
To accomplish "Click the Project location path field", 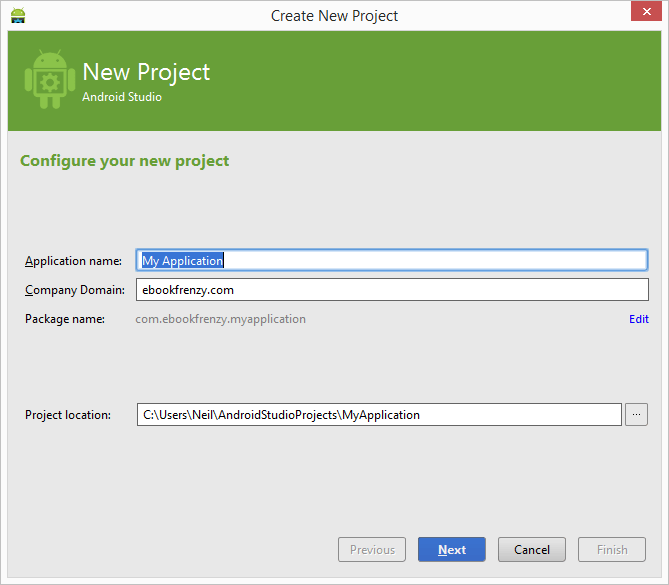I will 379,414.
